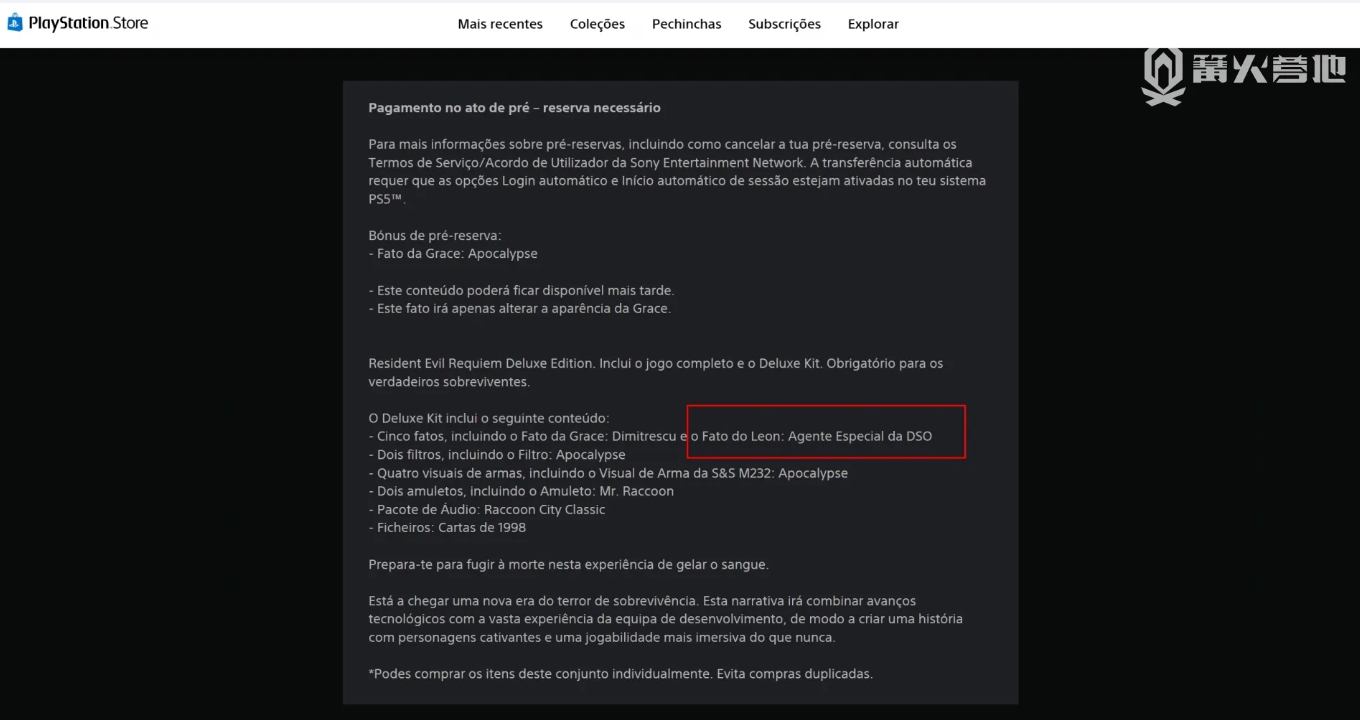Click the 'Dois filtros' list entry
Image resolution: width=1360 pixels, height=720 pixels.
[497, 455]
